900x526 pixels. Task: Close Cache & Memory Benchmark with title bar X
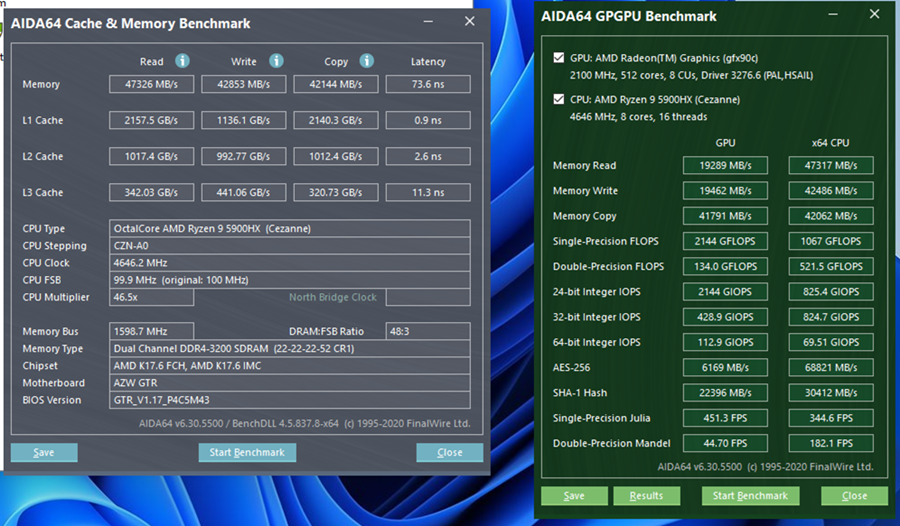tap(470, 21)
